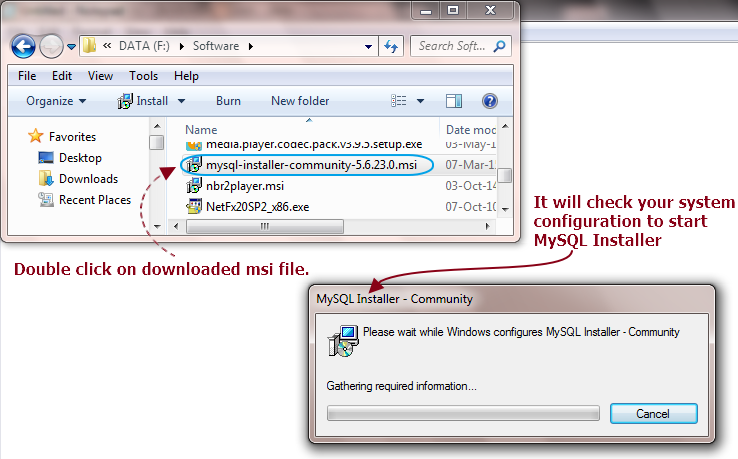Close the Explorer window
The image size is (738, 459).
[x=490, y=10]
